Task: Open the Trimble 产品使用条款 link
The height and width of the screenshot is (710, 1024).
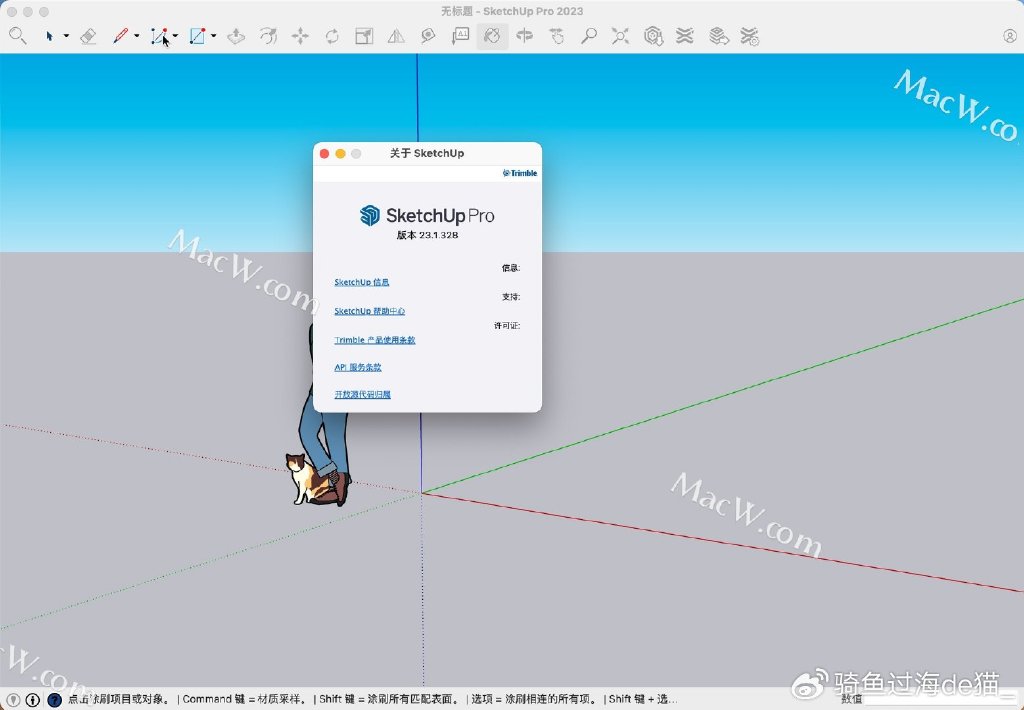Action: point(375,340)
